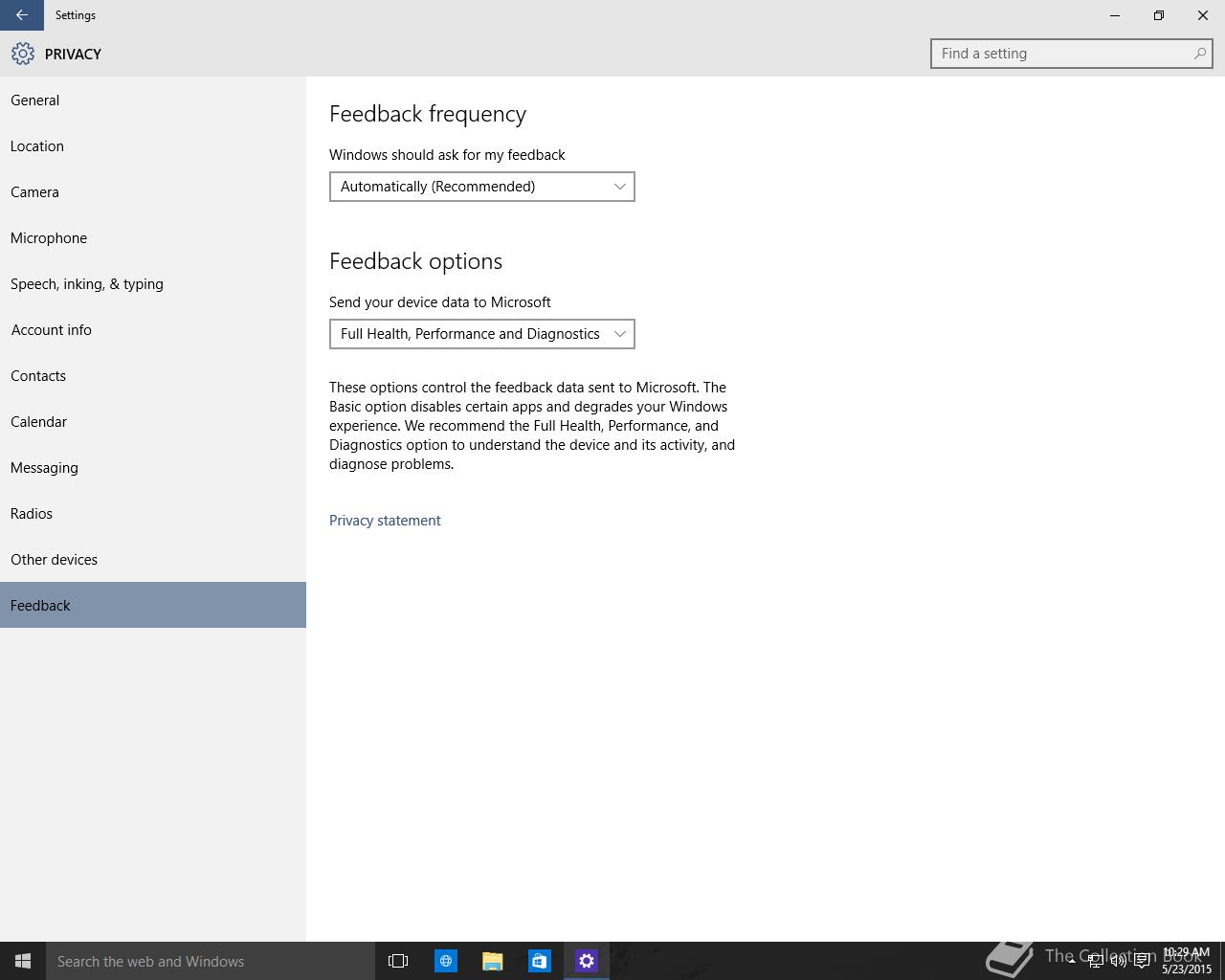Open the Location privacy section
Screen dimensions: 1225x980
pos(153,145)
